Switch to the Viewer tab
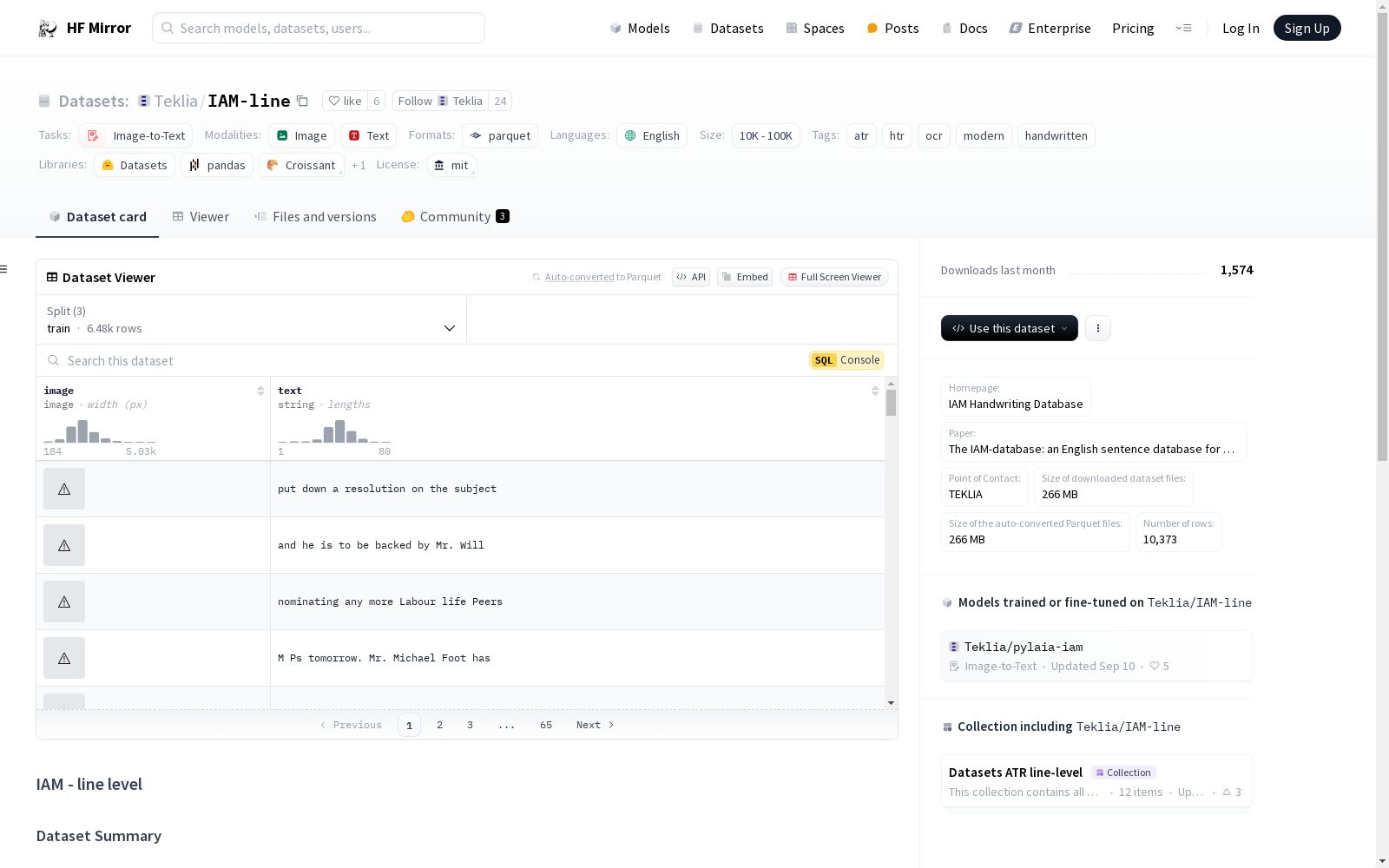1389x868 pixels. point(201,216)
